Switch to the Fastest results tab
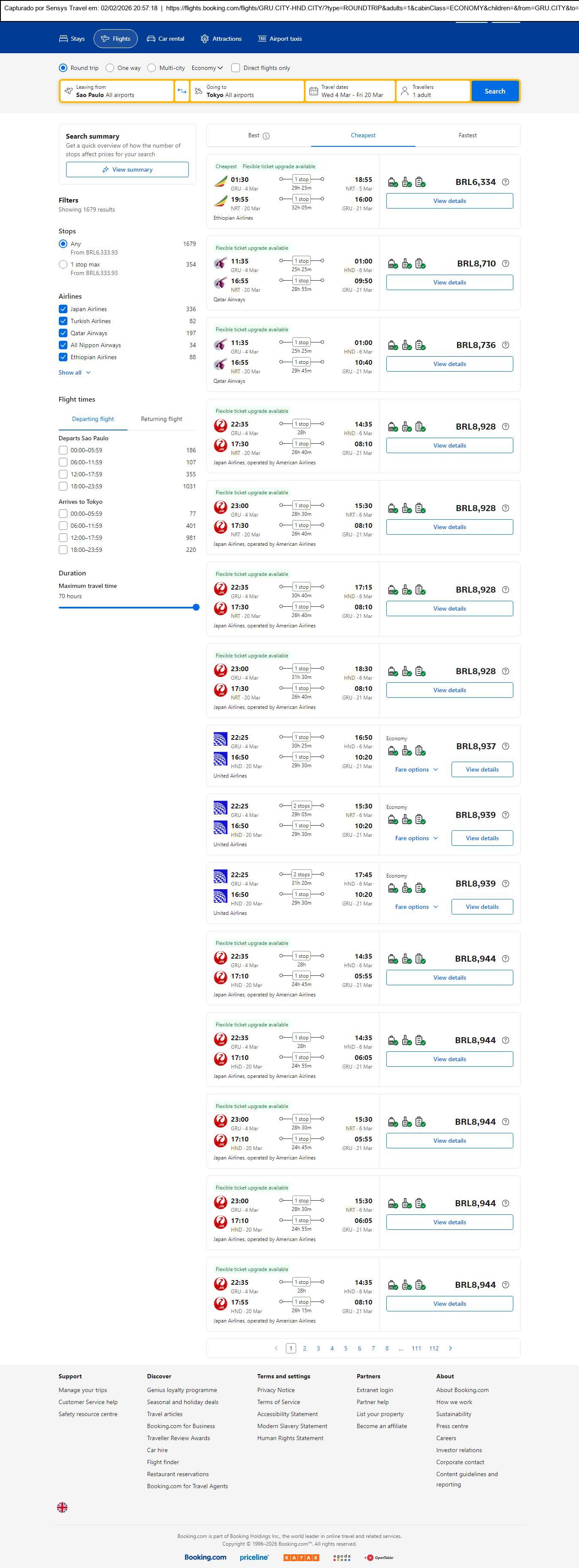 coord(467,136)
